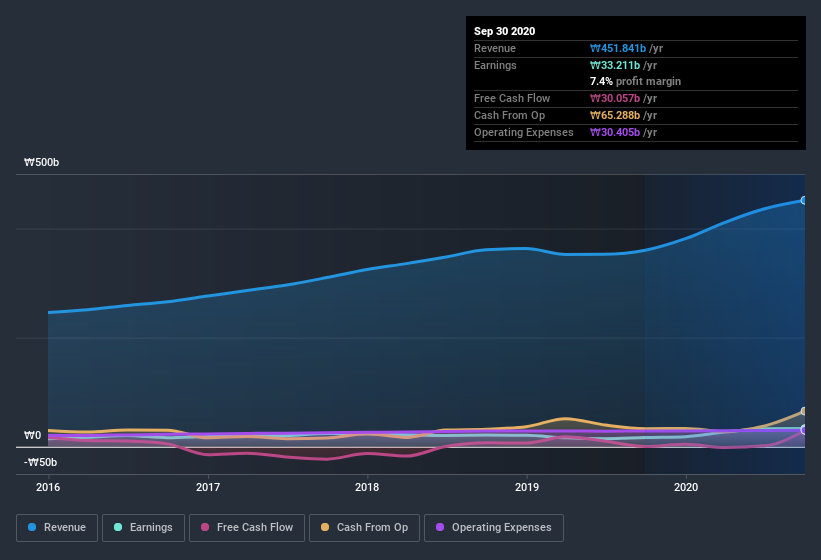Click the Revenue label in tooltip
This screenshot has height=560, width=821.
point(495,48)
